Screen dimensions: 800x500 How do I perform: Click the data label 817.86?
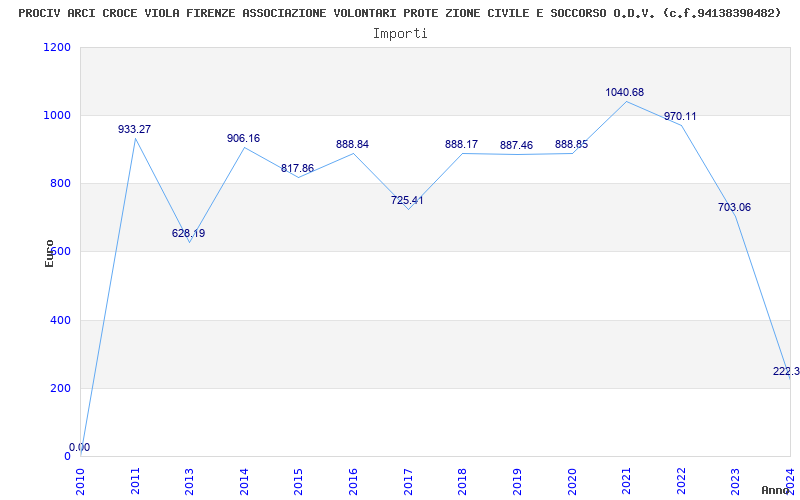pos(297,168)
